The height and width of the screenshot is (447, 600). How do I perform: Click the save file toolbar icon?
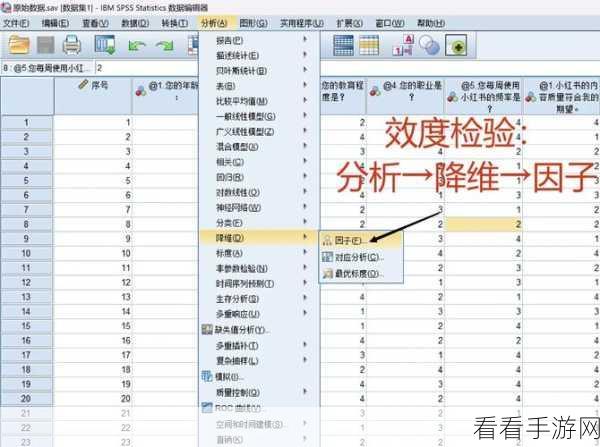pyautogui.click(x=46, y=45)
